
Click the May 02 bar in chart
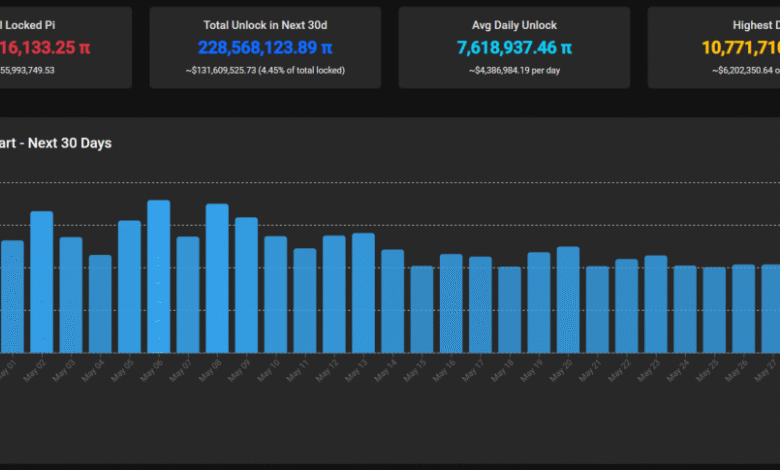tap(42, 282)
